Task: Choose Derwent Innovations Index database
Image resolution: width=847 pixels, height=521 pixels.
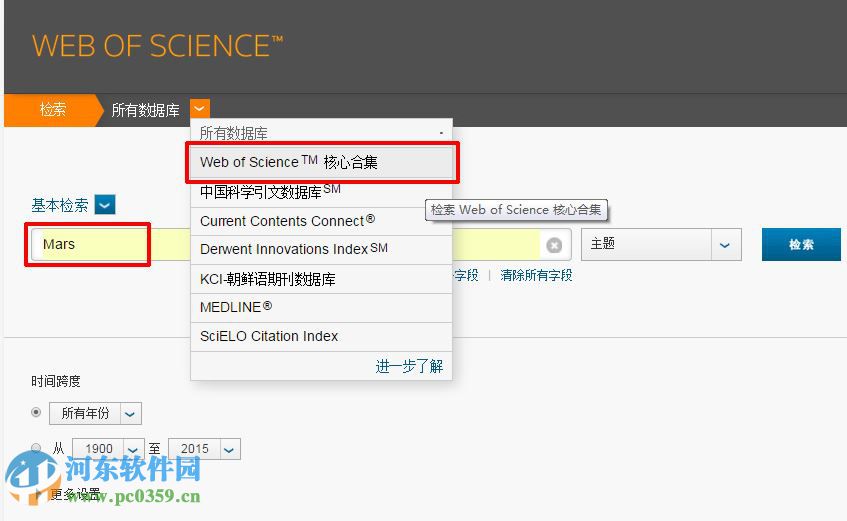Action: 321,249
